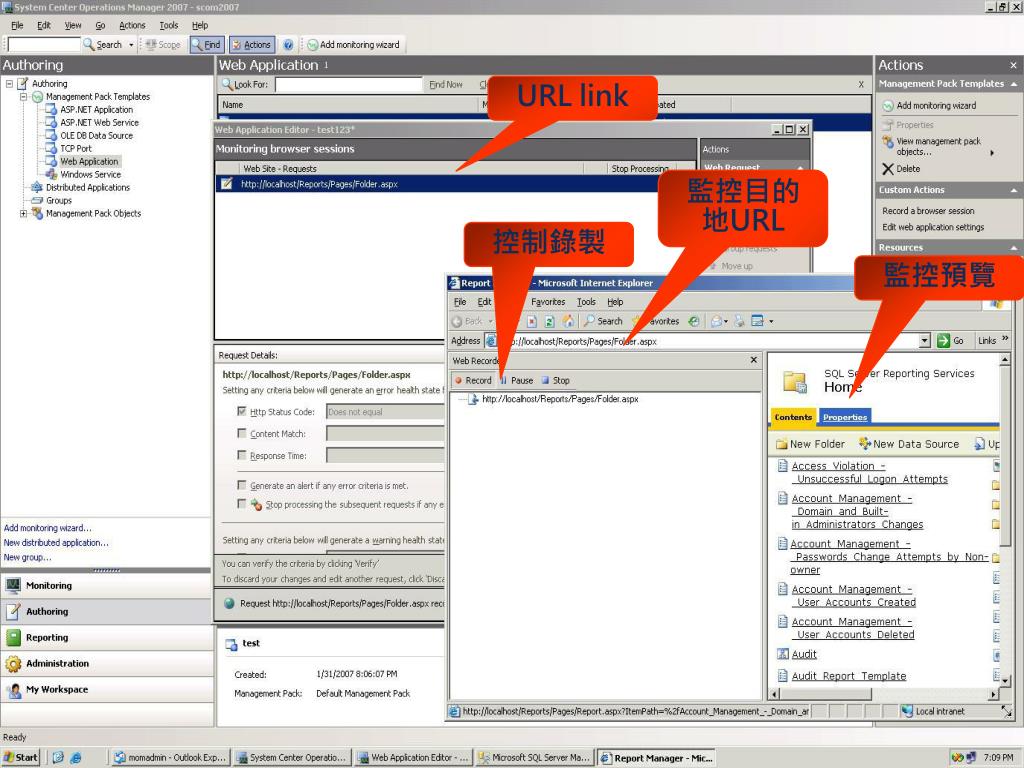Collapse the Authoring root node
The height and width of the screenshot is (768, 1024).
(9, 84)
